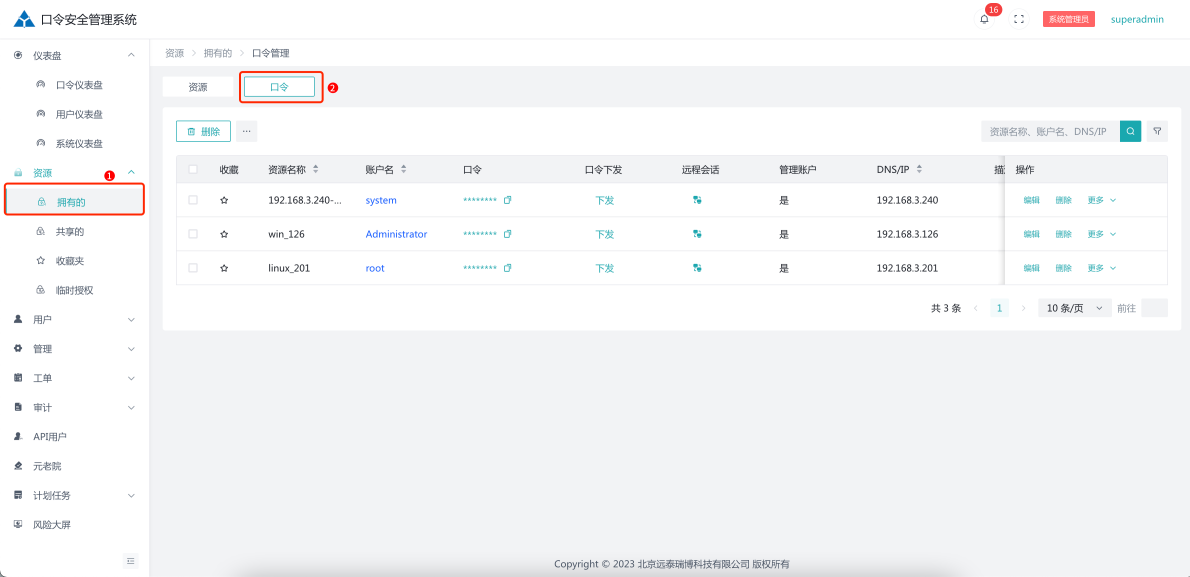
Task: Open 共享的 in the sidebar
Action: (x=70, y=232)
